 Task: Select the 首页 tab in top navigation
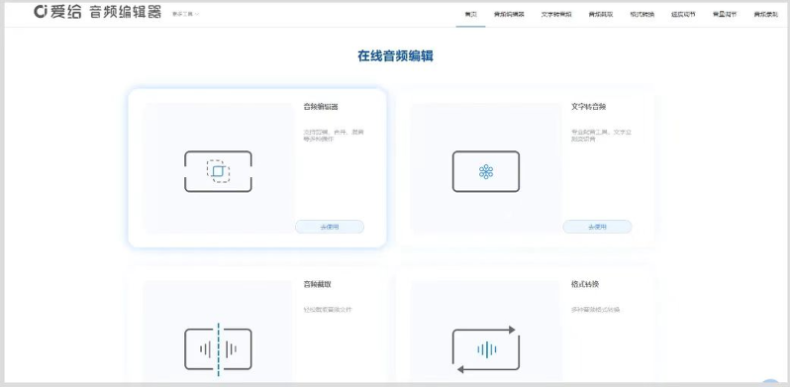pos(471,15)
